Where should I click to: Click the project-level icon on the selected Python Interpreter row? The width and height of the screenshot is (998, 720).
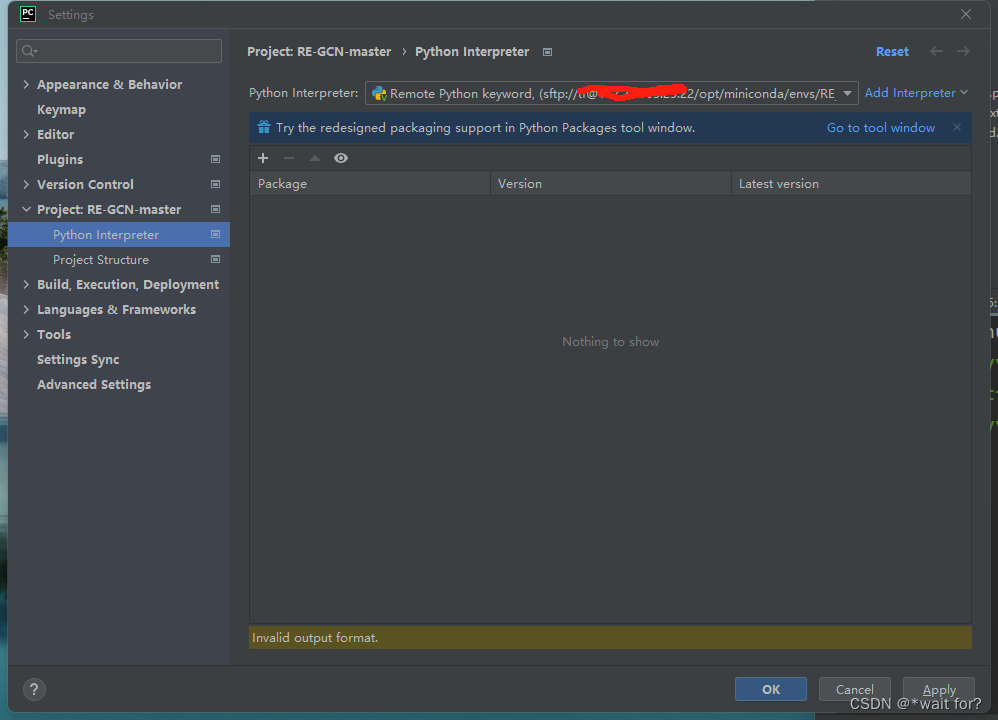[216, 234]
